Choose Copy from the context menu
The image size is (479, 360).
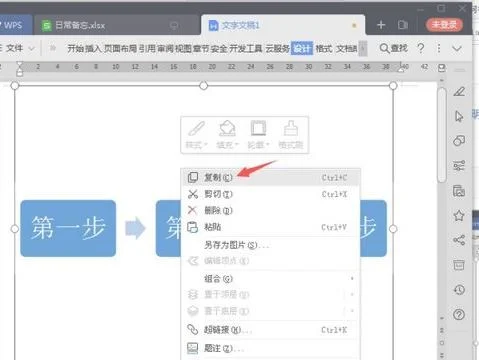tap(271, 177)
